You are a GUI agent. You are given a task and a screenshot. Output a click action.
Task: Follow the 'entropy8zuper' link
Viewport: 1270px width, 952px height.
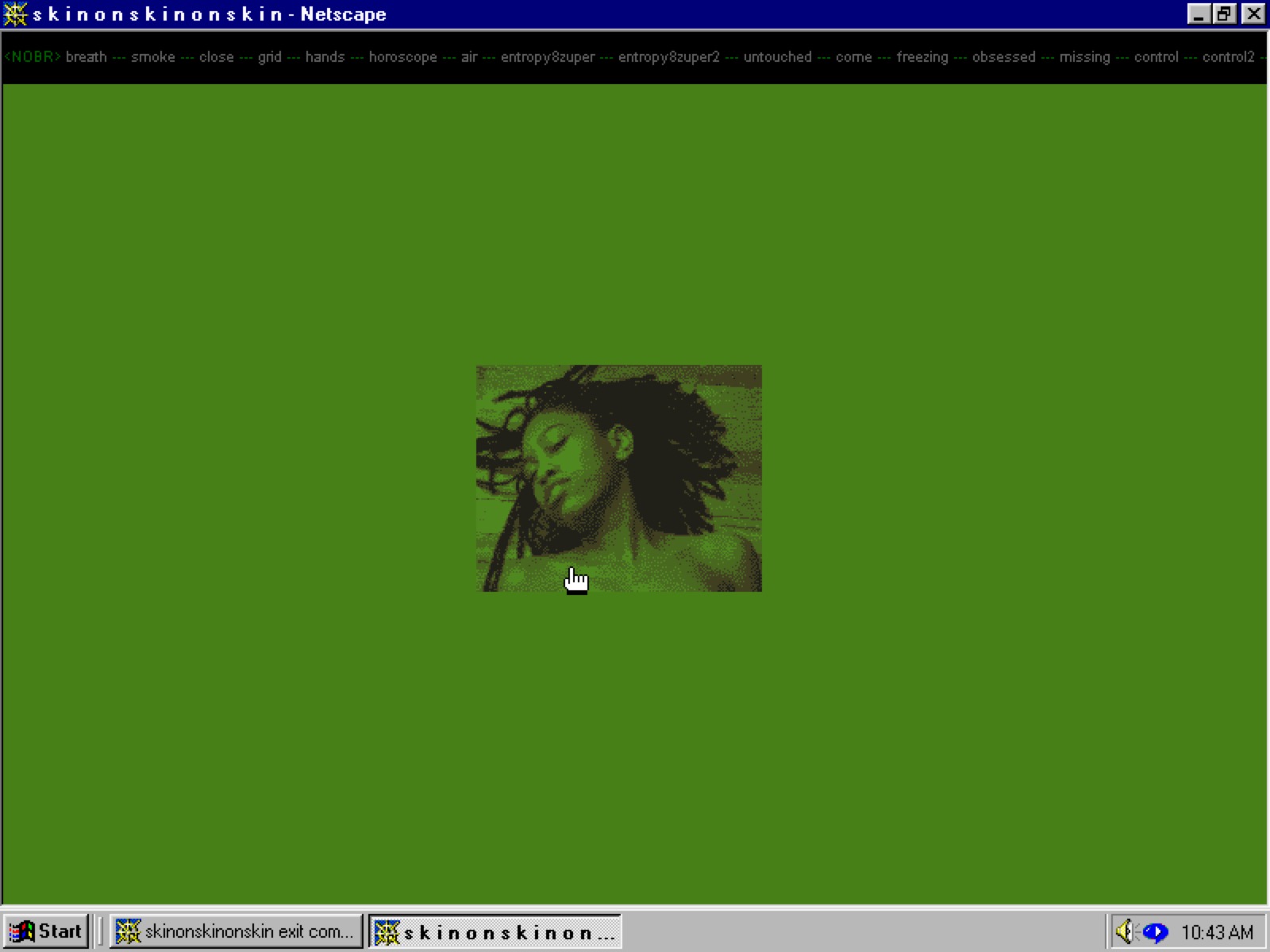(x=548, y=57)
